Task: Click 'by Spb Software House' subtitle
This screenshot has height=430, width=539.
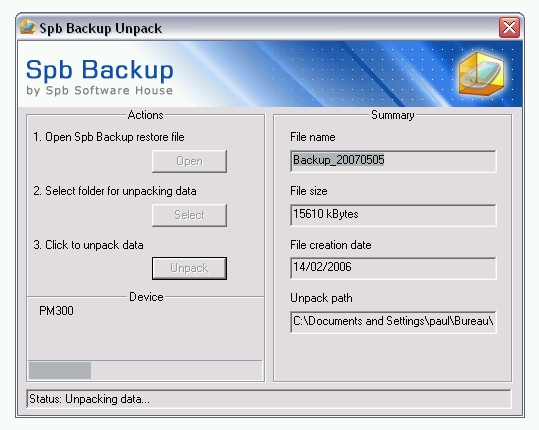Action: click(100, 90)
